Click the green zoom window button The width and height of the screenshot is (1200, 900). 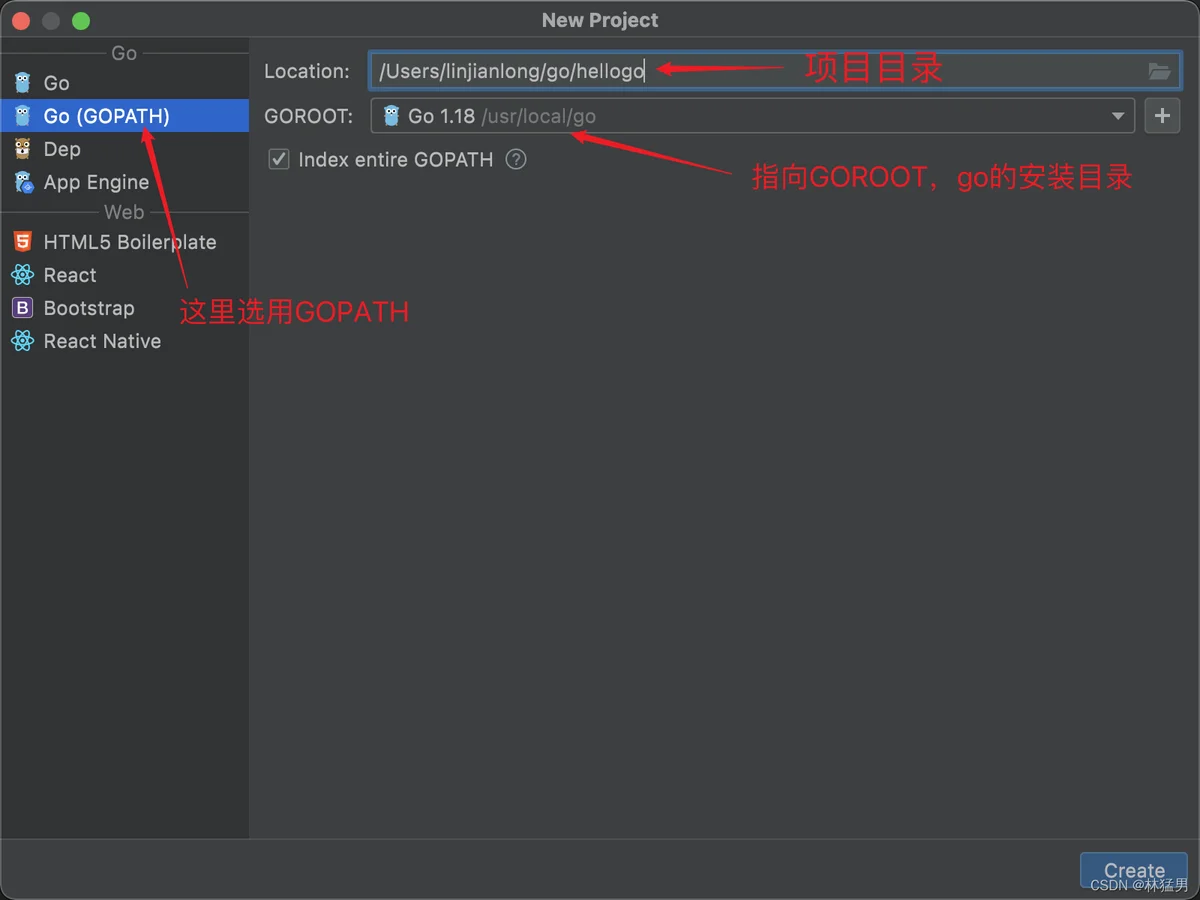(x=81, y=21)
